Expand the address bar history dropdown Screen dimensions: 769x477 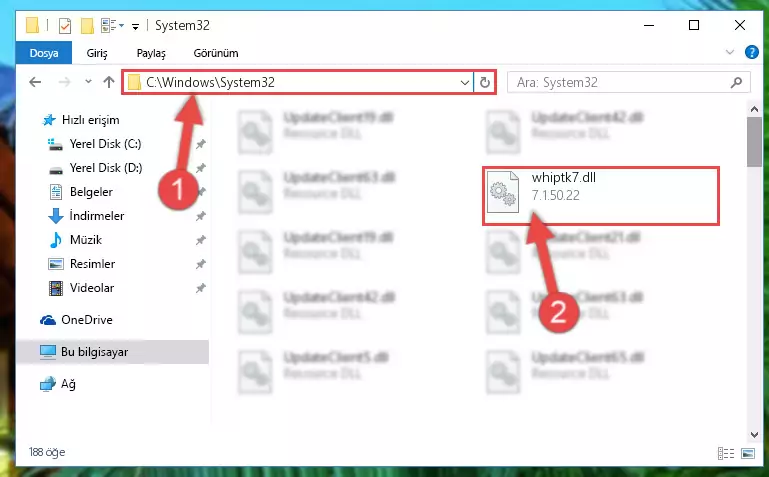click(464, 82)
